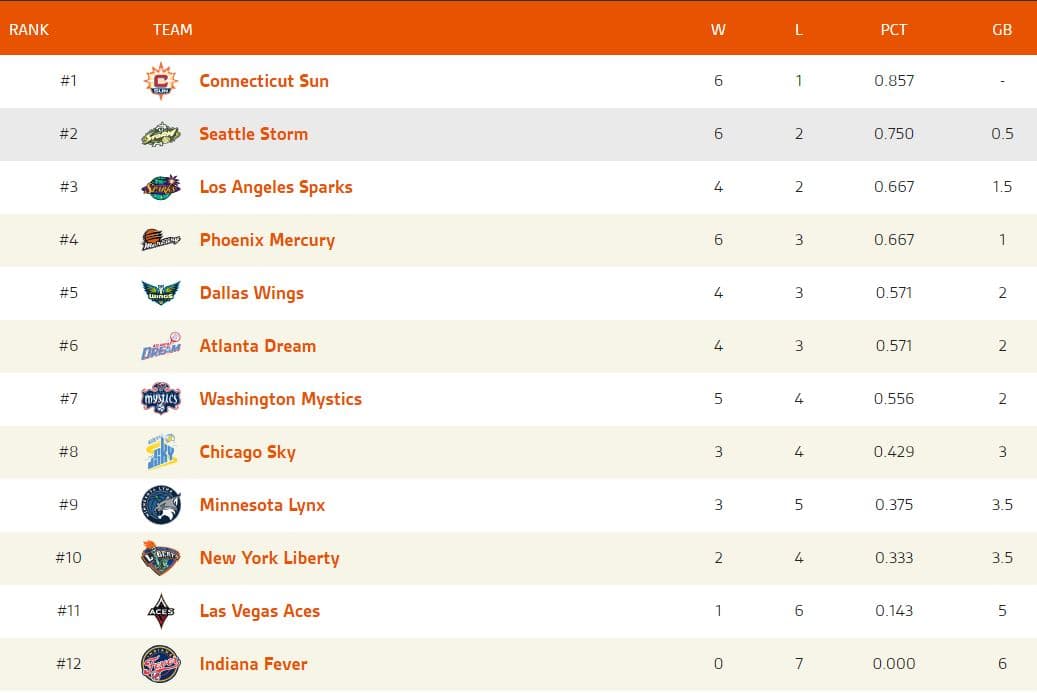This screenshot has width=1037, height=693.
Task: Click the New York Liberty logo
Action: tap(161, 558)
